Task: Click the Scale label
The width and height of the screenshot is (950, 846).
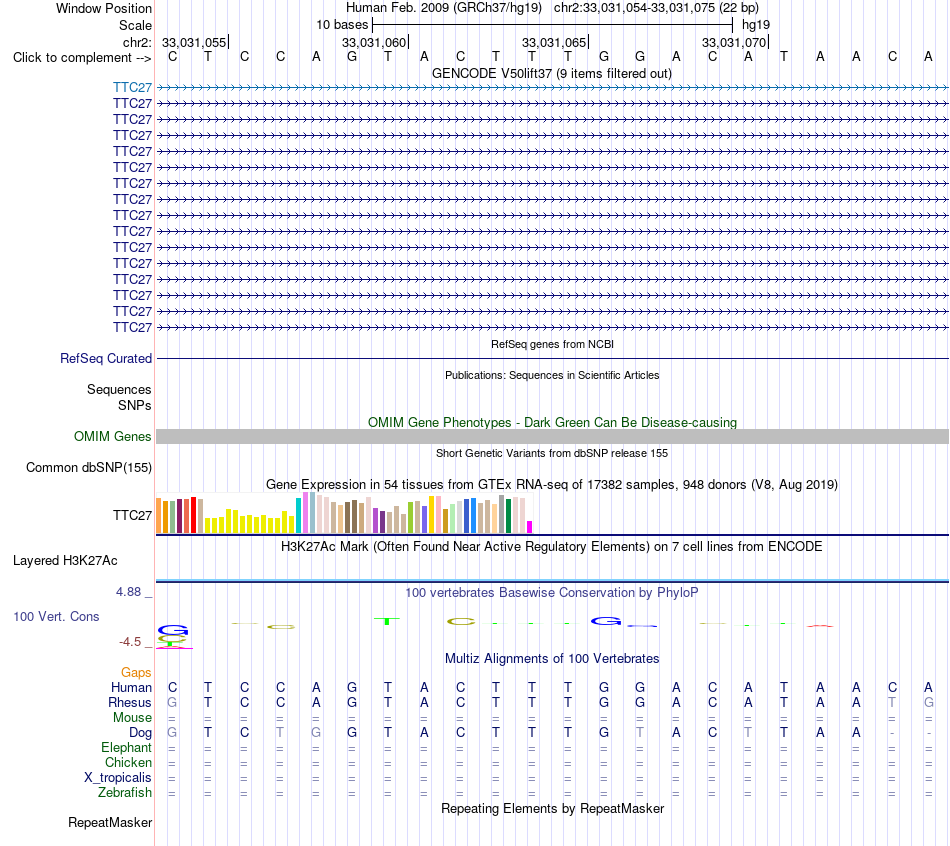Action: pyautogui.click(x=135, y=25)
